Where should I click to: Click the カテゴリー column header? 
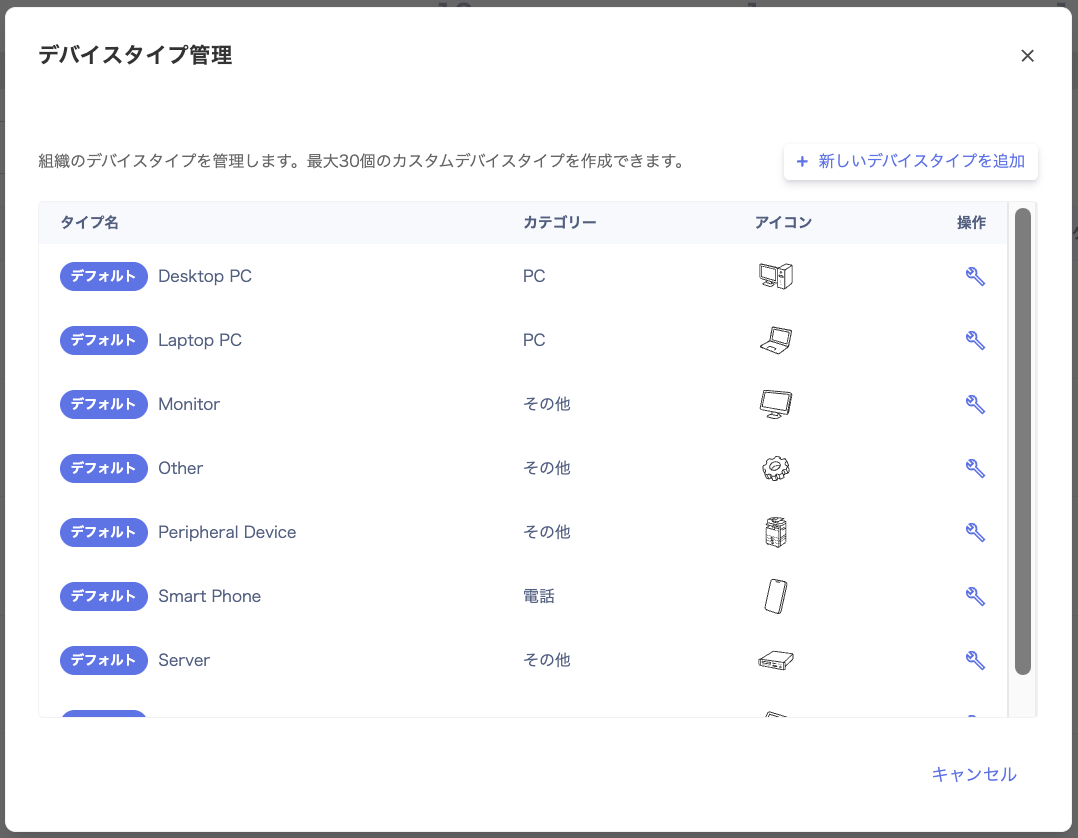(x=560, y=223)
